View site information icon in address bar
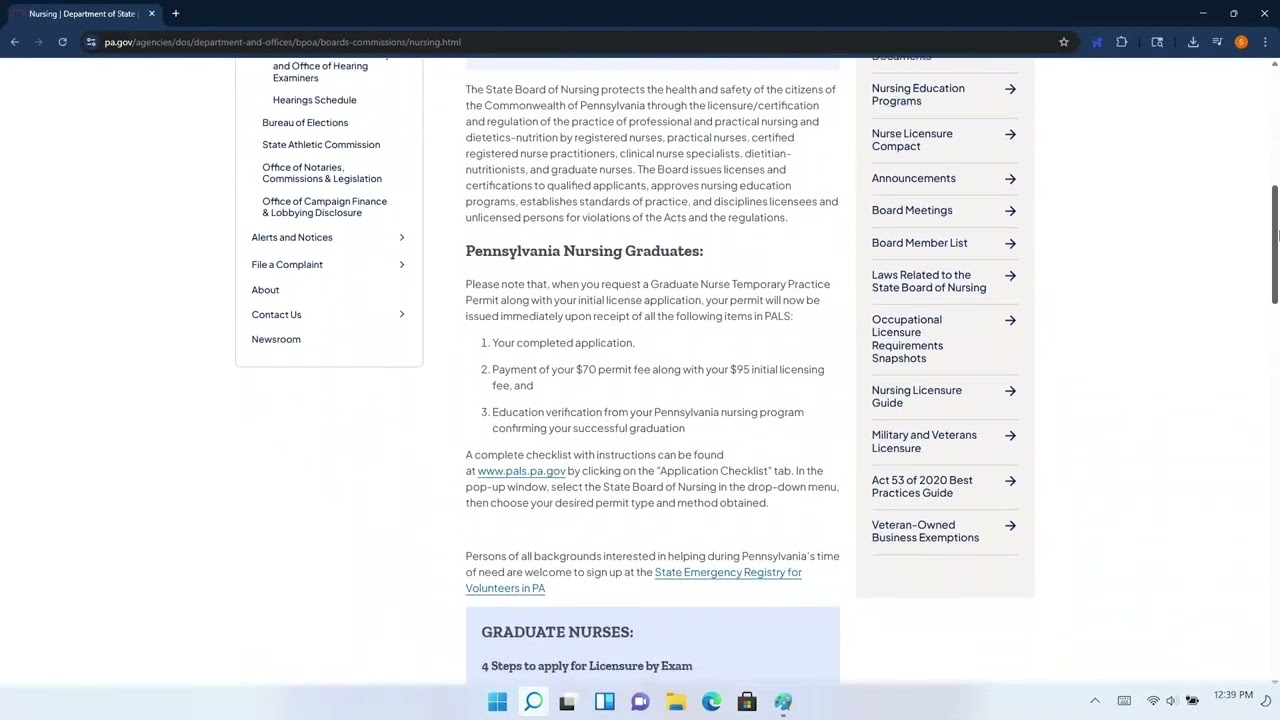 coord(91,42)
